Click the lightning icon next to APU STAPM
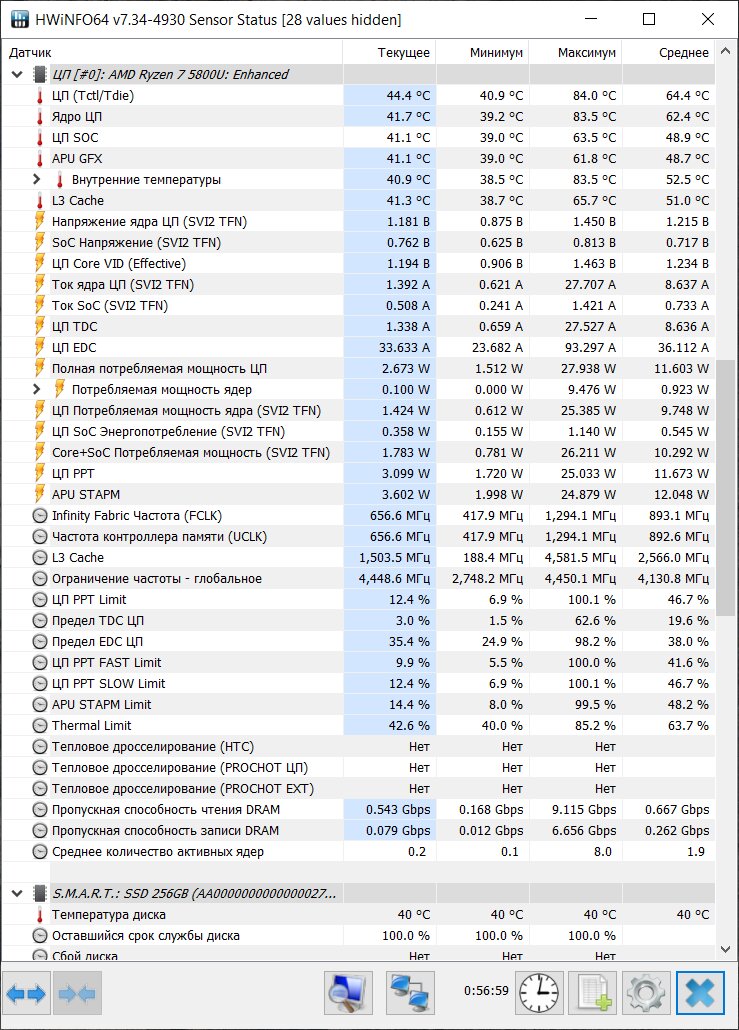The width and height of the screenshot is (739, 1030). tap(40, 495)
